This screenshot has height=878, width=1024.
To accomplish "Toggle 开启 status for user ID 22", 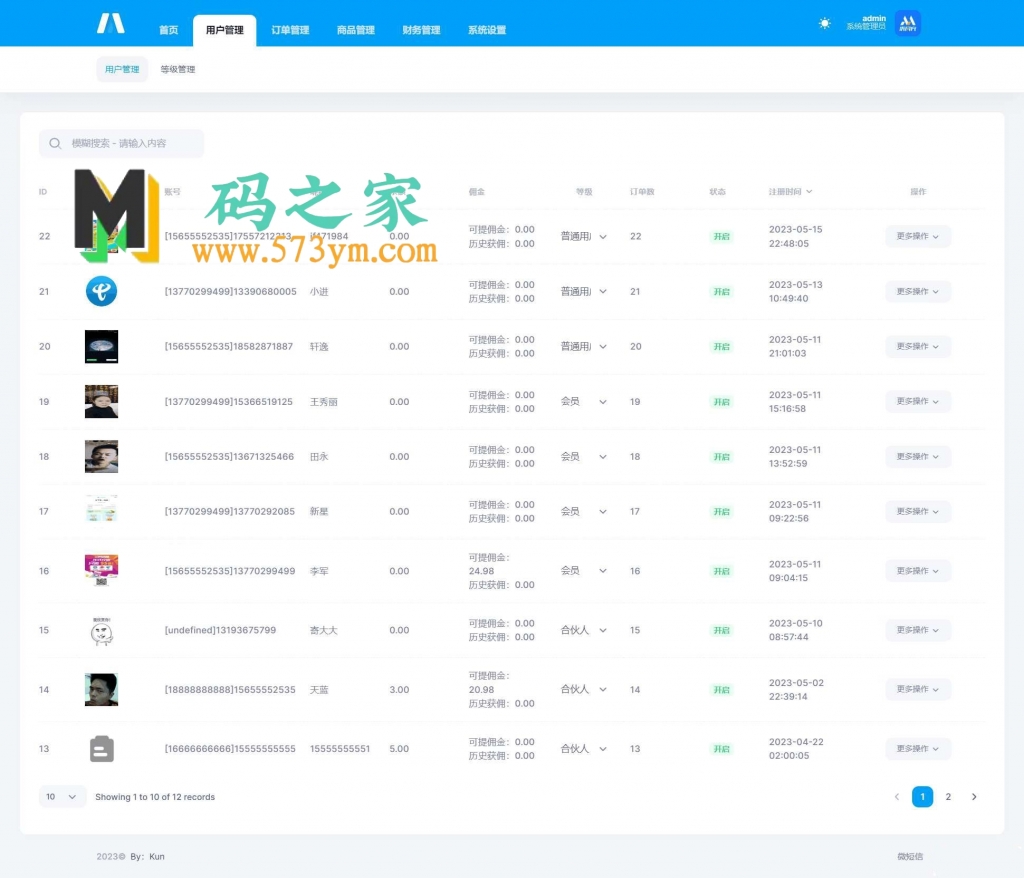I will 721,236.
